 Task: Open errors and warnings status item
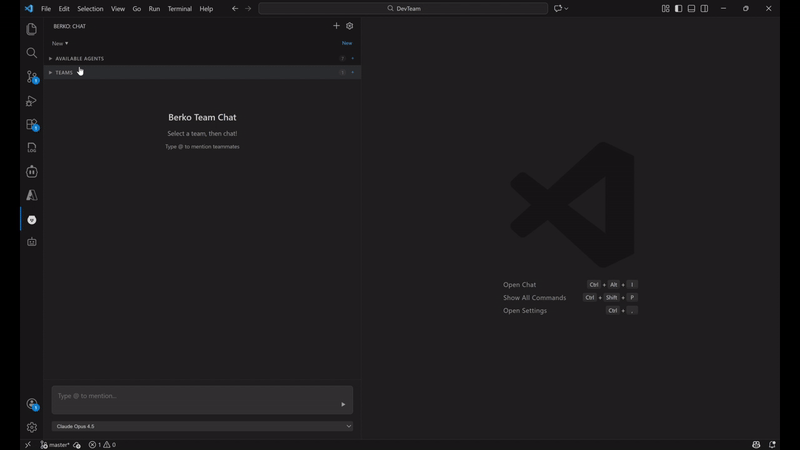click(x=102, y=444)
